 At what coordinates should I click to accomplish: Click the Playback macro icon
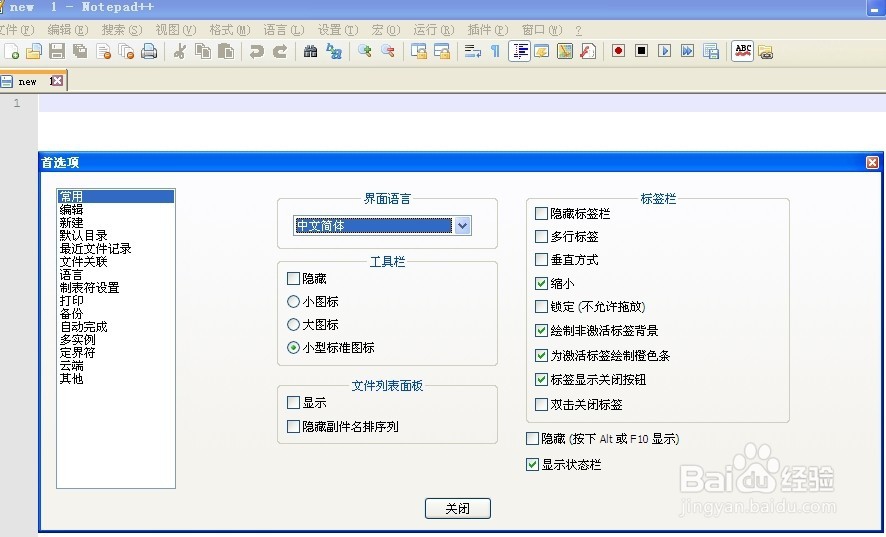(664, 51)
